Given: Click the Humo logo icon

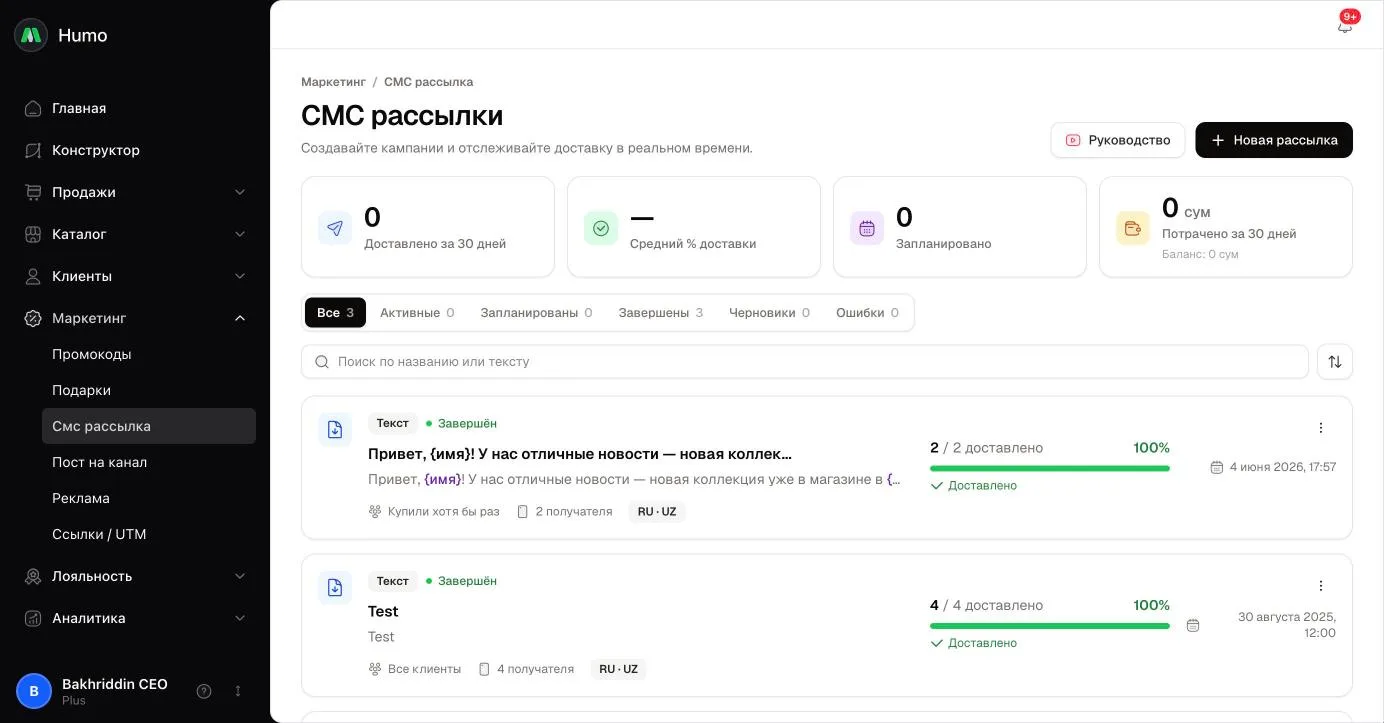Looking at the screenshot, I should coord(31,35).
